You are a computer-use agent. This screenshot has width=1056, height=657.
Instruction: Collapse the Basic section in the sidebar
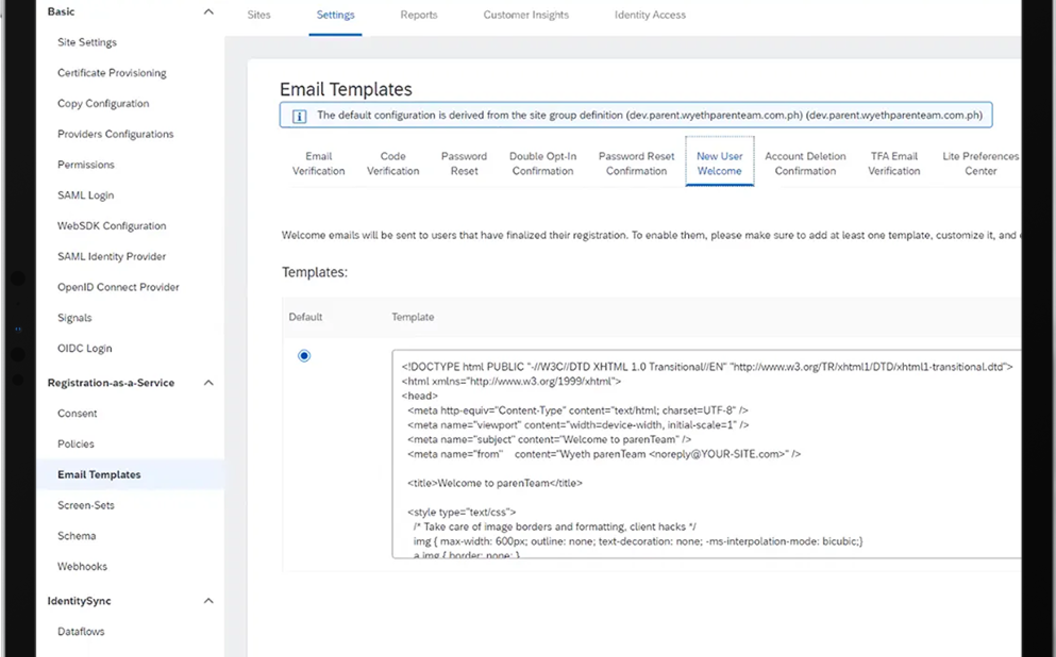pos(208,11)
